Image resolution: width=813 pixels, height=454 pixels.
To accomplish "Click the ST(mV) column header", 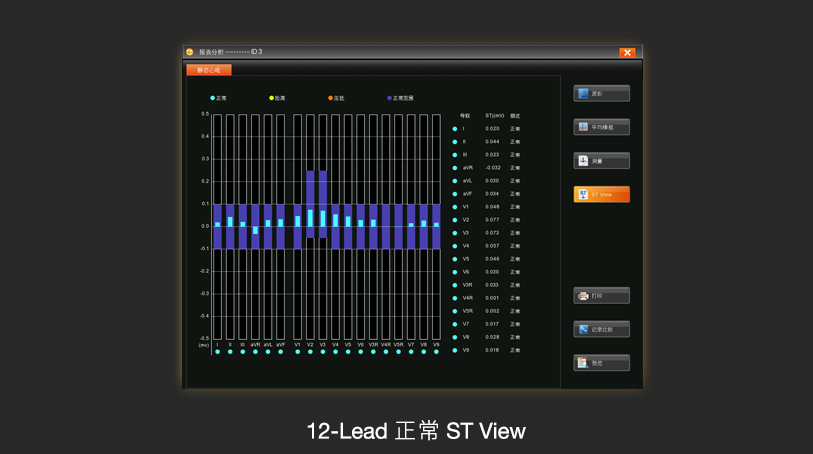I will pyautogui.click(x=495, y=116).
